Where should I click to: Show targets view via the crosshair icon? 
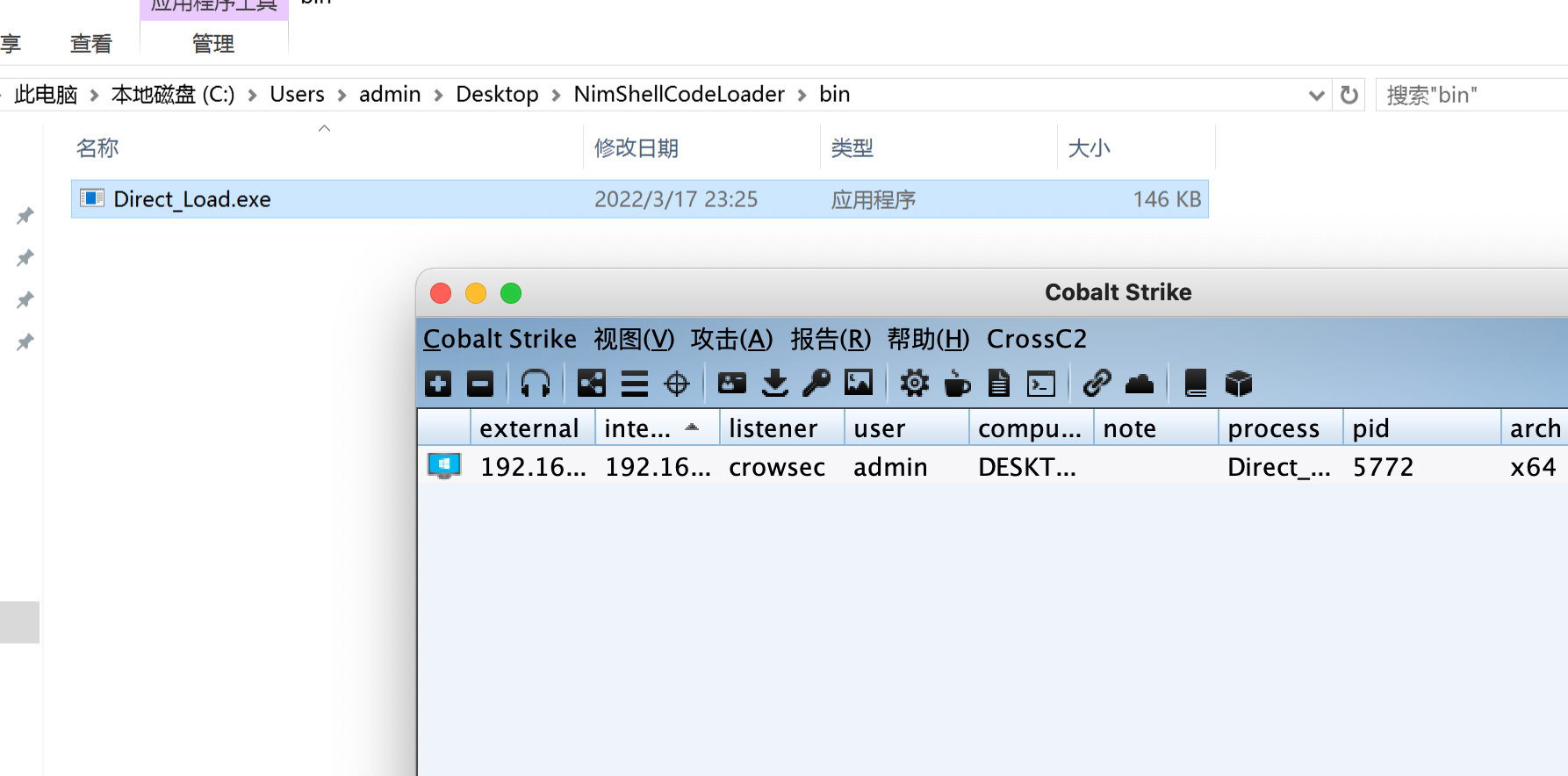tap(677, 384)
